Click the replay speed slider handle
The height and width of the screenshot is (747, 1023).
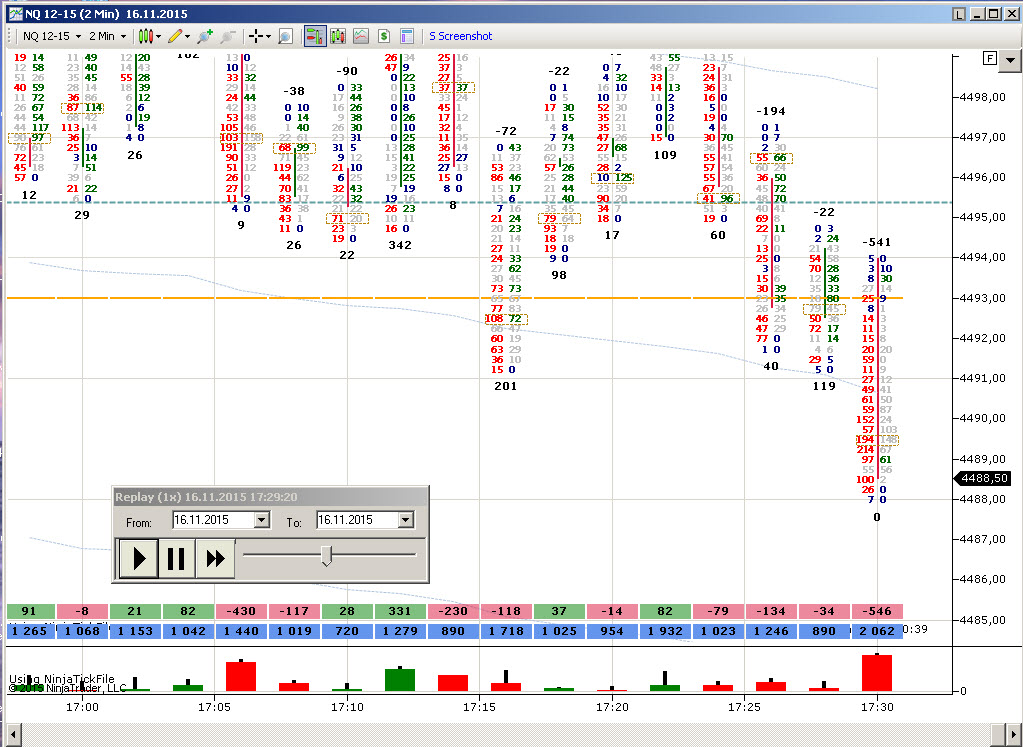click(327, 555)
